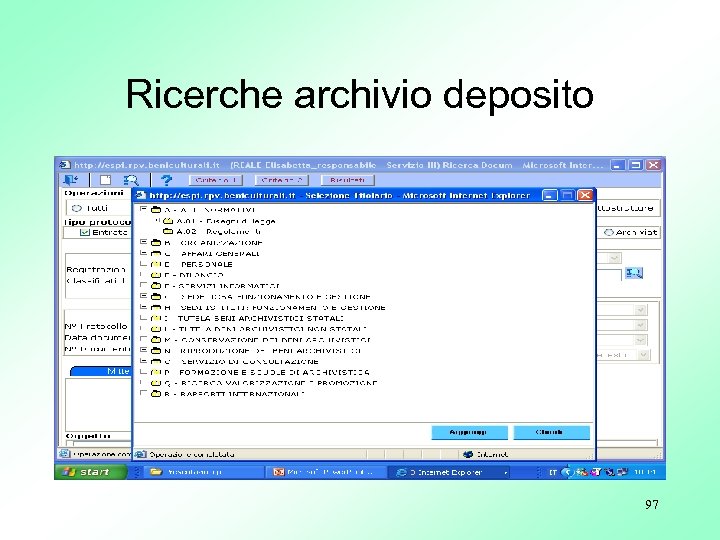Click the exit door icon in the background window toolbar

[x=71, y=180]
